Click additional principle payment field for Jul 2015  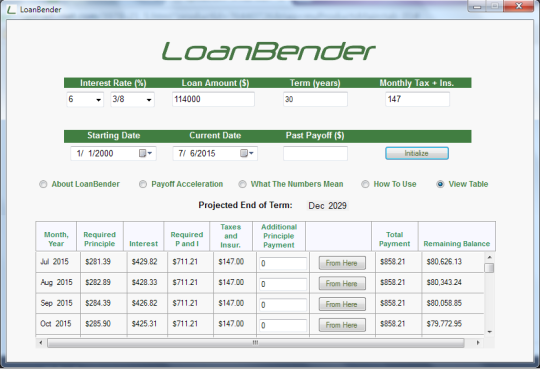tap(283, 264)
